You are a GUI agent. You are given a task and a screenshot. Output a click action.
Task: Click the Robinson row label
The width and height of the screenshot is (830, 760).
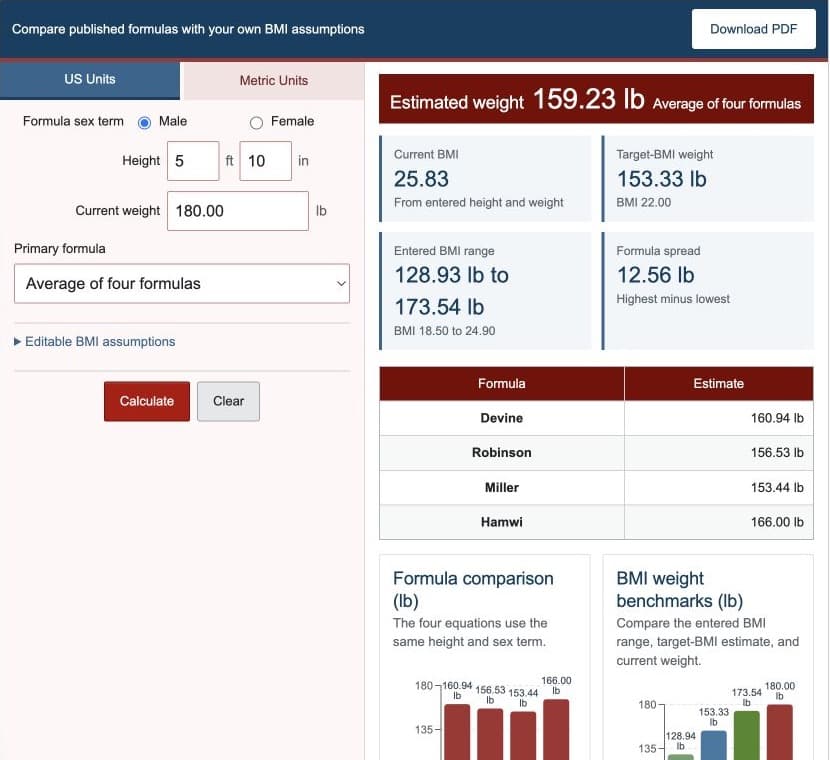point(502,453)
